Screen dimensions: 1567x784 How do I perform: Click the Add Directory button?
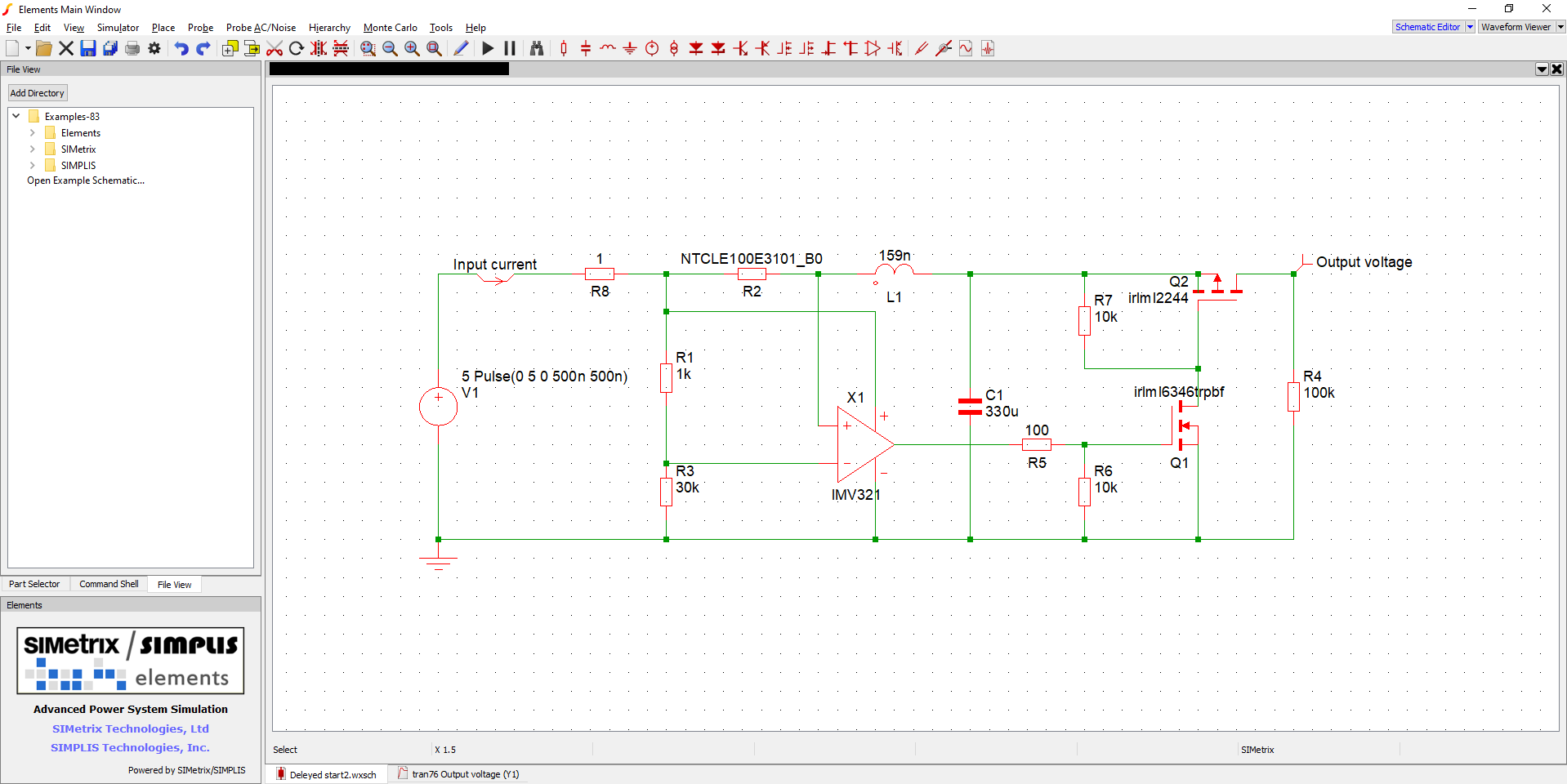(x=38, y=93)
